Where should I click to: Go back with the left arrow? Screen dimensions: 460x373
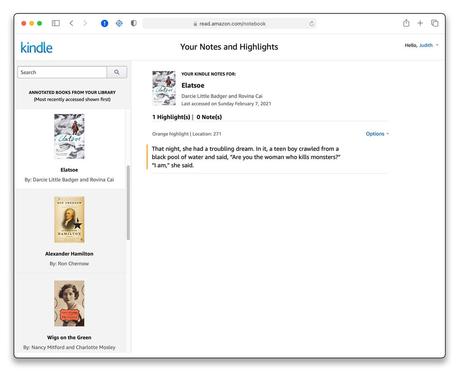coord(71,23)
